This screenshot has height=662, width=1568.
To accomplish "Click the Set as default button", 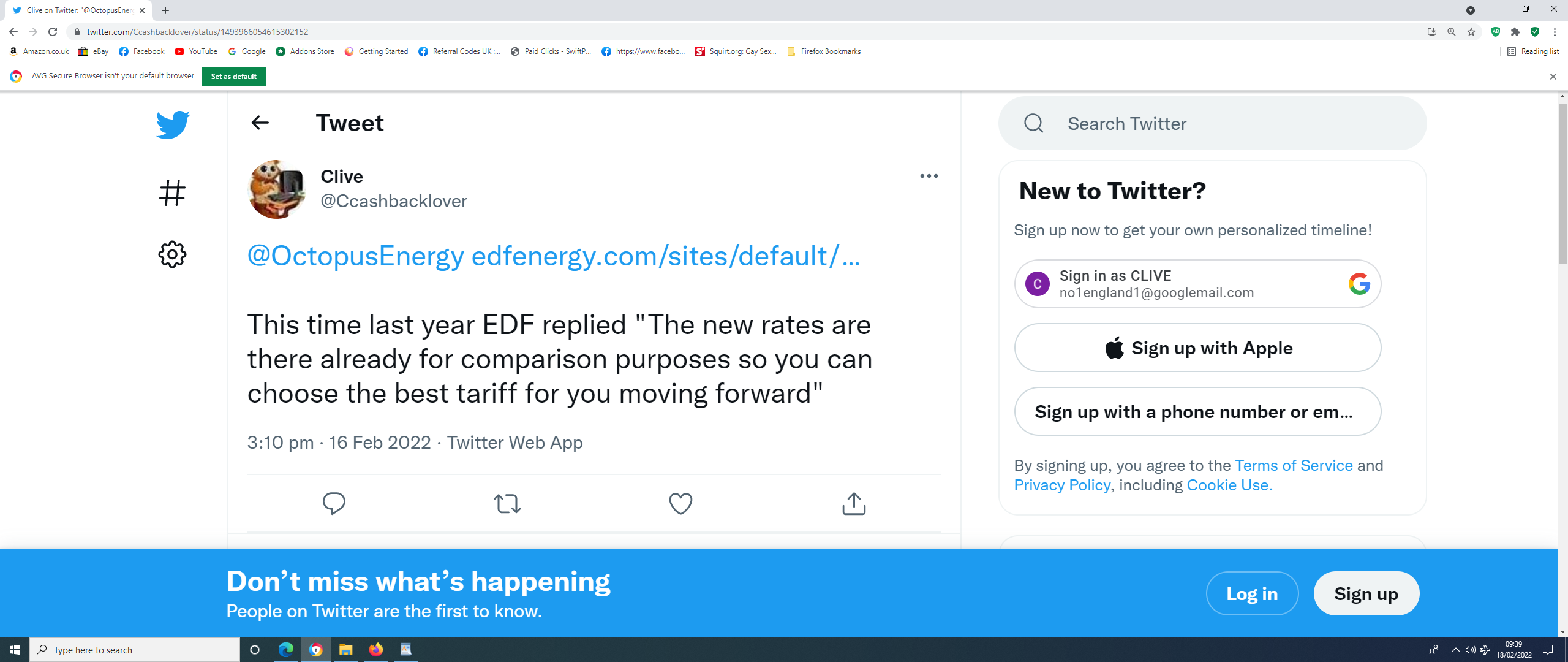I will 234,77.
